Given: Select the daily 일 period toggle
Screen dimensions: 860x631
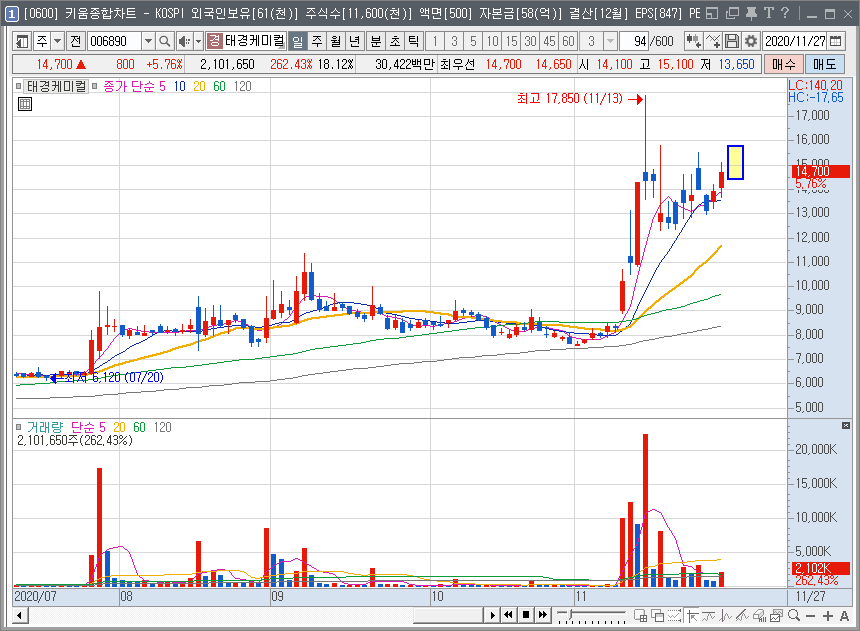Looking at the screenshot, I should [297, 41].
